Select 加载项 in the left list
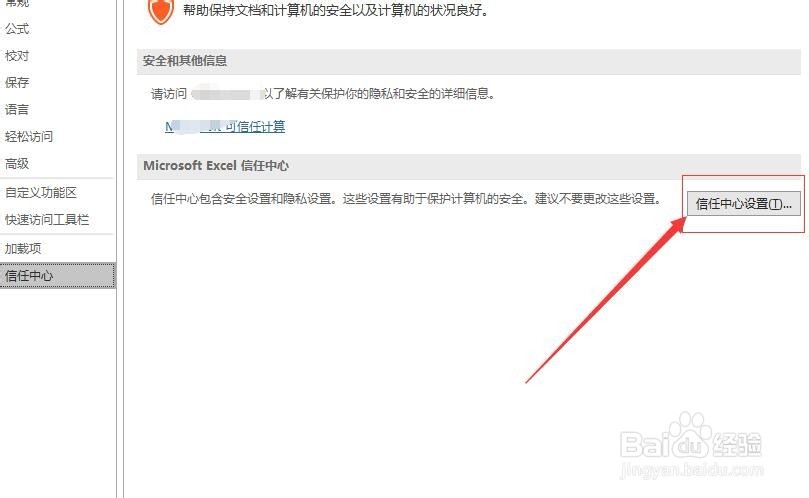809x498 pixels. (23, 249)
